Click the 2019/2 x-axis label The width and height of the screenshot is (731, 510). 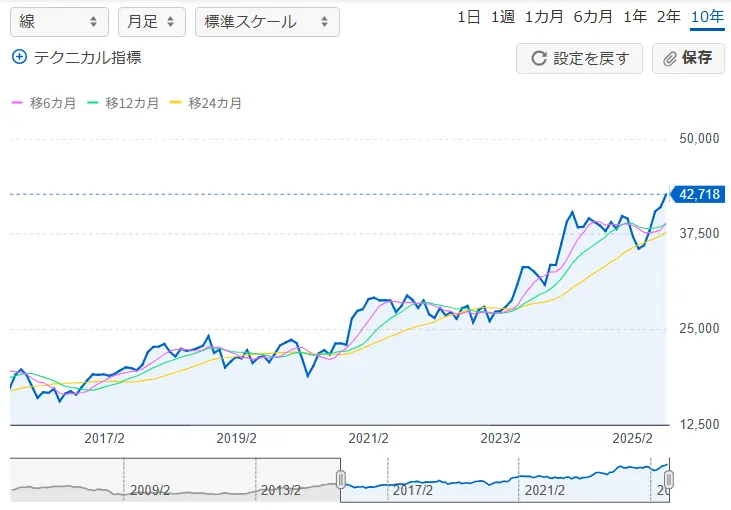[x=236, y=438]
